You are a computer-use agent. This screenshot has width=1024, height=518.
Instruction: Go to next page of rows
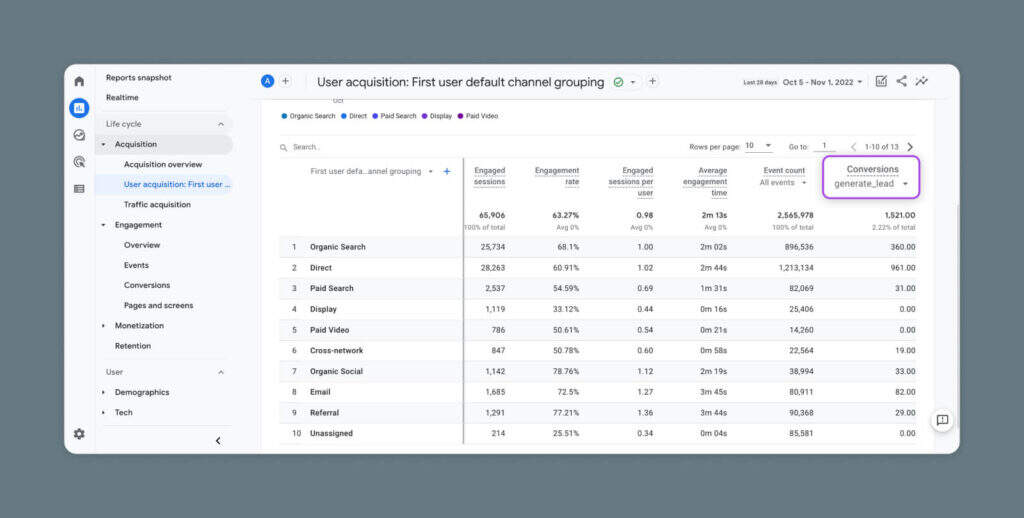[910, 147]
